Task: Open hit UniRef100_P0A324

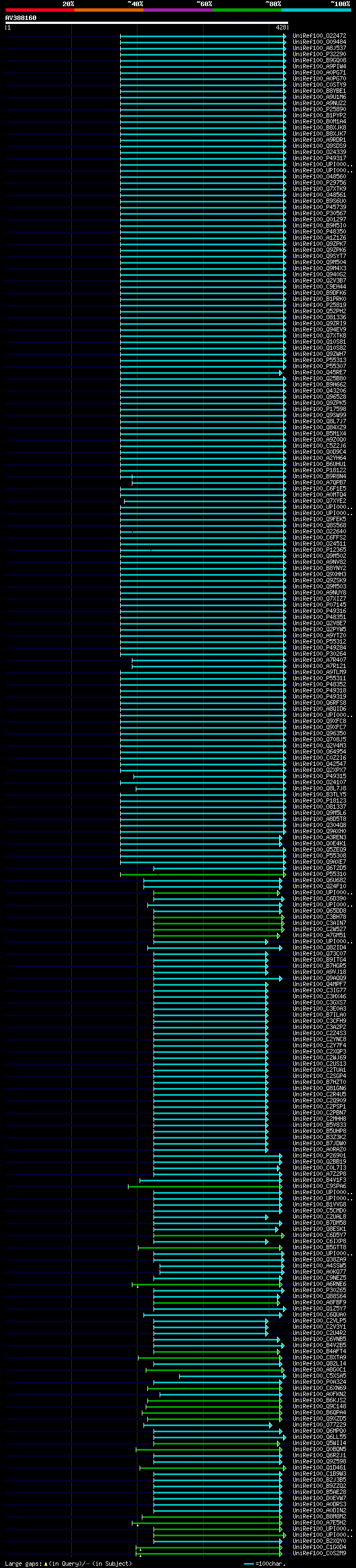Action: [x=319, y=1381]
